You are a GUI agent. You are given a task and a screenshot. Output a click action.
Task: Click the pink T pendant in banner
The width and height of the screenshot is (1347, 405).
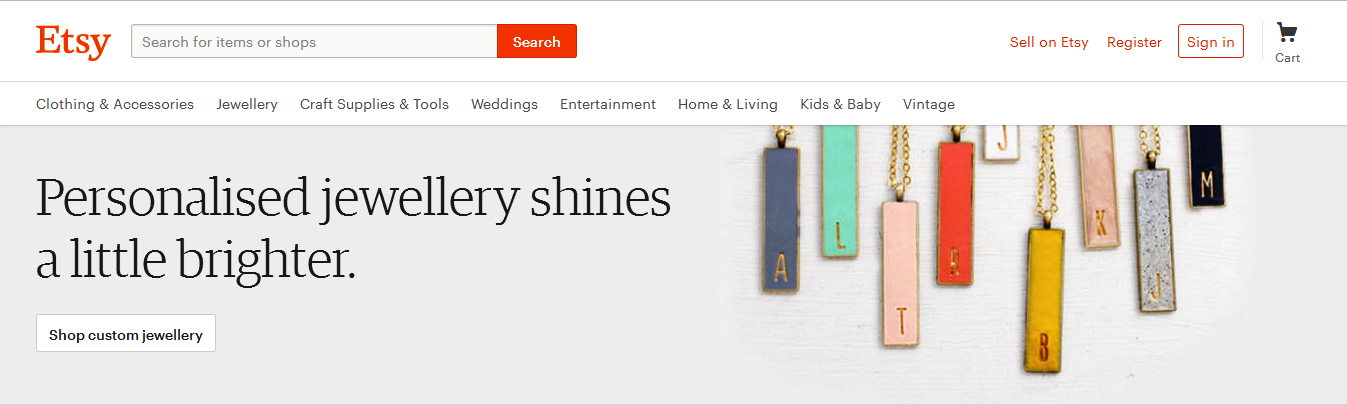click(900, 272)
